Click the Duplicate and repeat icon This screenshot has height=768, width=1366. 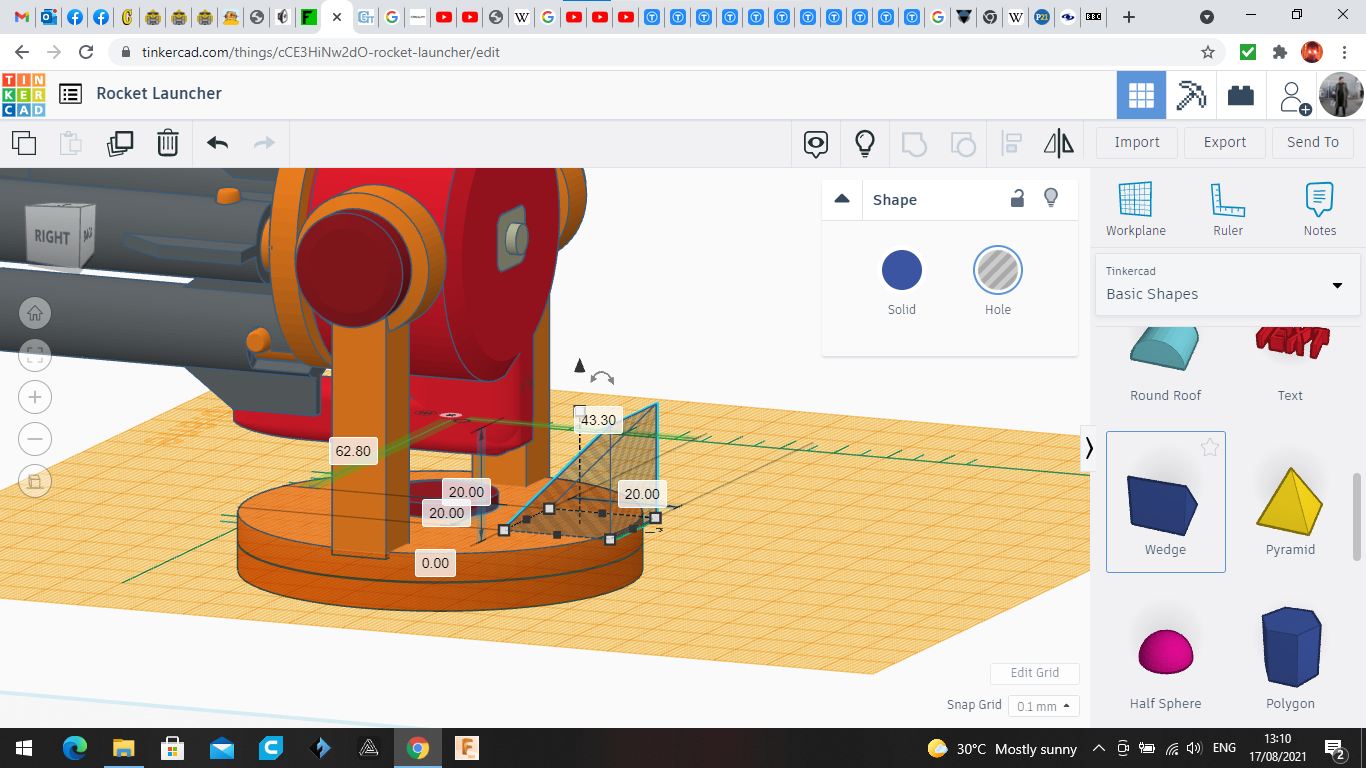pos(120,143)
